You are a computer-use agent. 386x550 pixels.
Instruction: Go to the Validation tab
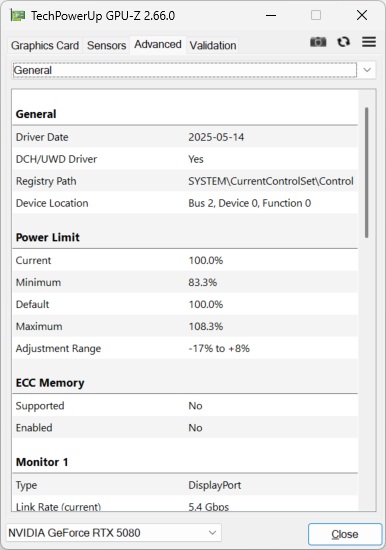(213, 45)
